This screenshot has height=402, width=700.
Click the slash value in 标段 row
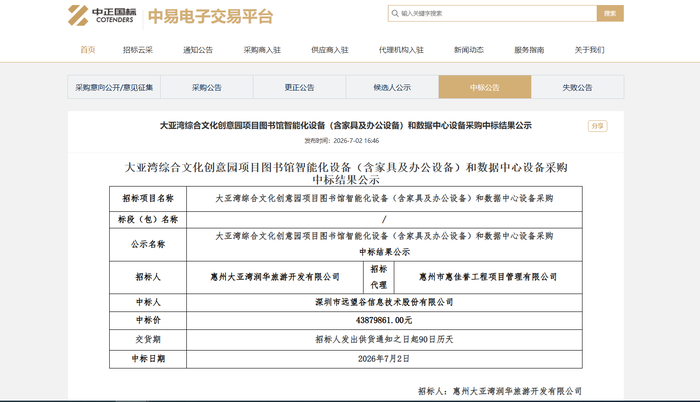point(384,219)
